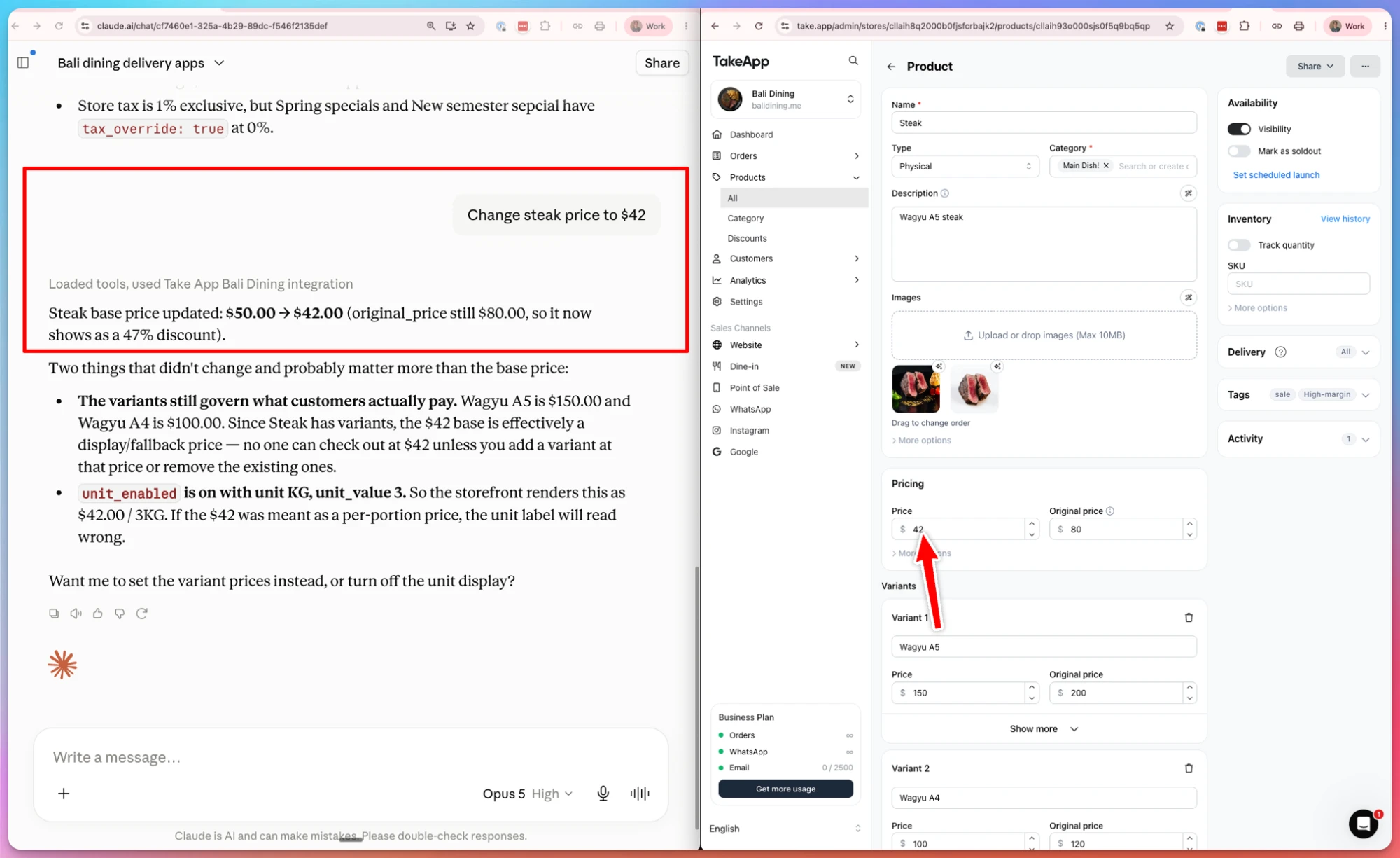Select the second steak image thumbnail
1400x858 pixels.
tap(974, 389)
